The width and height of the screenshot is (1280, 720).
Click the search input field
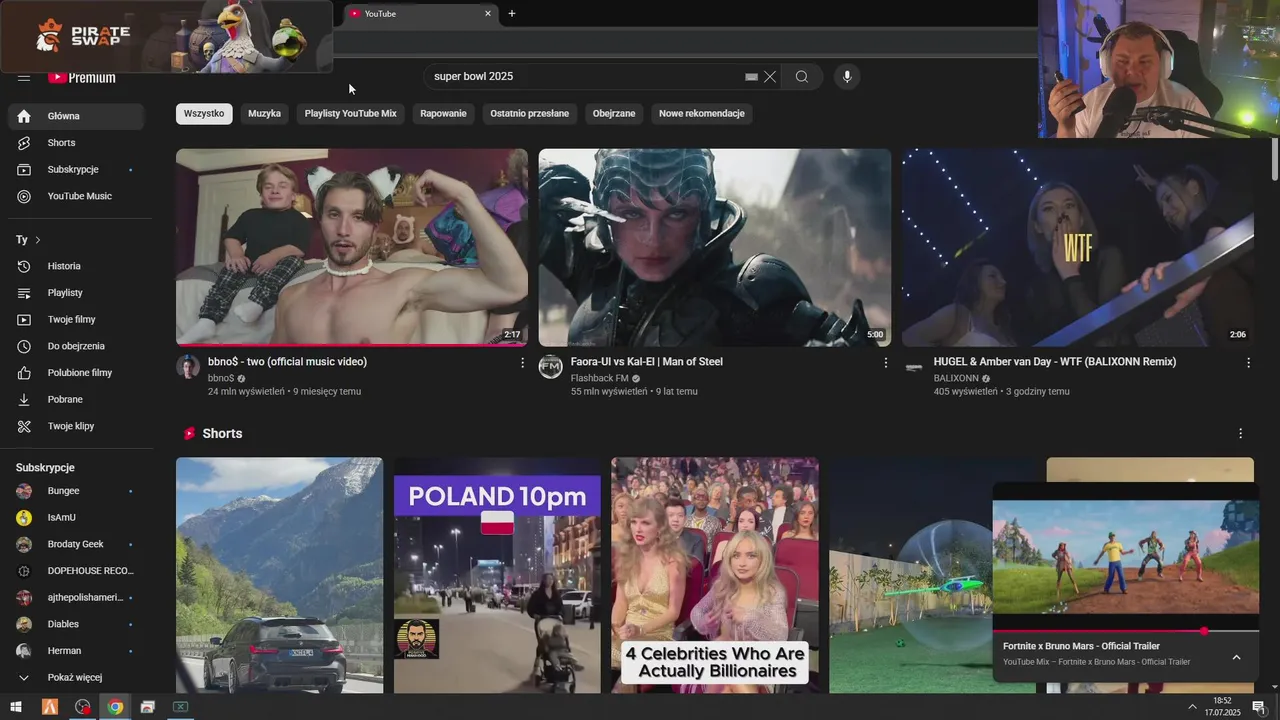585,77
